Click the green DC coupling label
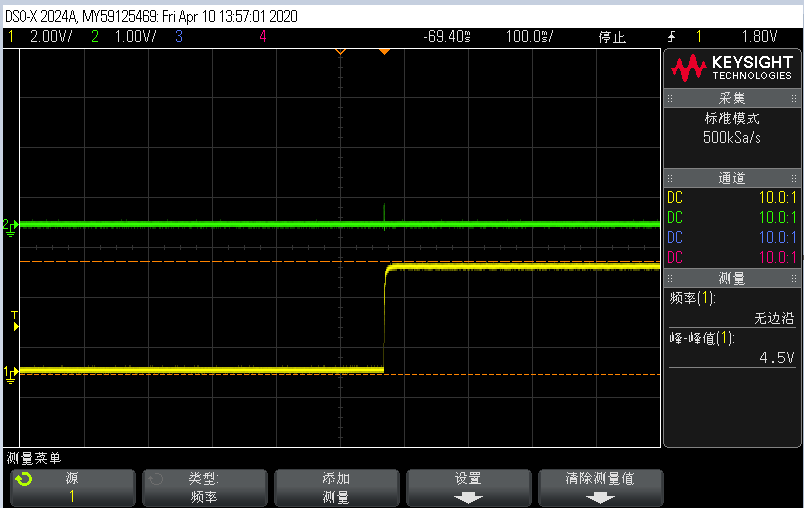The width and height of the screenshot is (804, 508). (675, 217)
